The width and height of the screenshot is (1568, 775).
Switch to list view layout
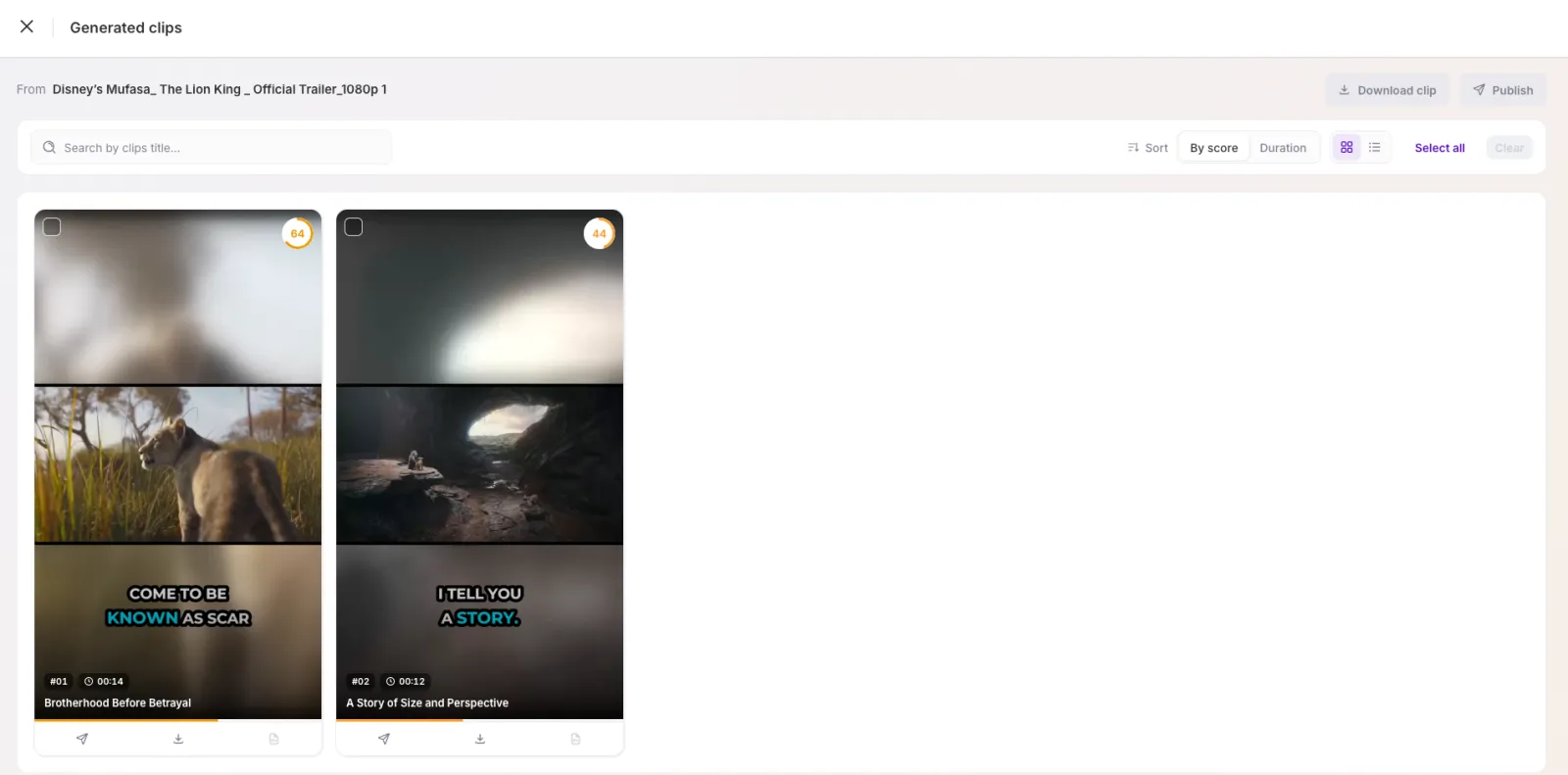pos(1375,147)
